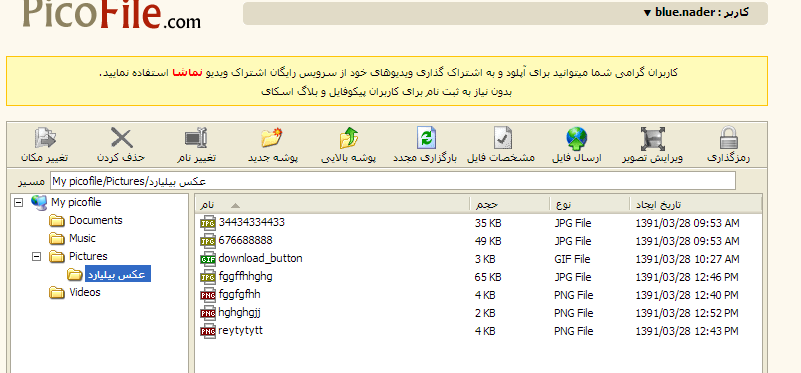Screen dimensions: 801x373
Task: Click the 2 KB size cell
Action: pos(485,313)
